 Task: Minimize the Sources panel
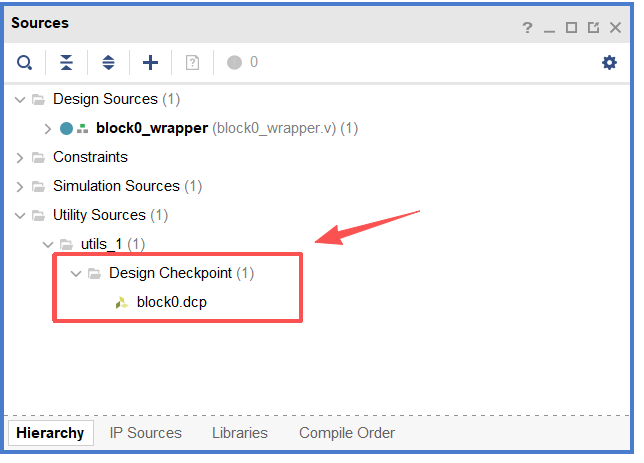[549, 30]
